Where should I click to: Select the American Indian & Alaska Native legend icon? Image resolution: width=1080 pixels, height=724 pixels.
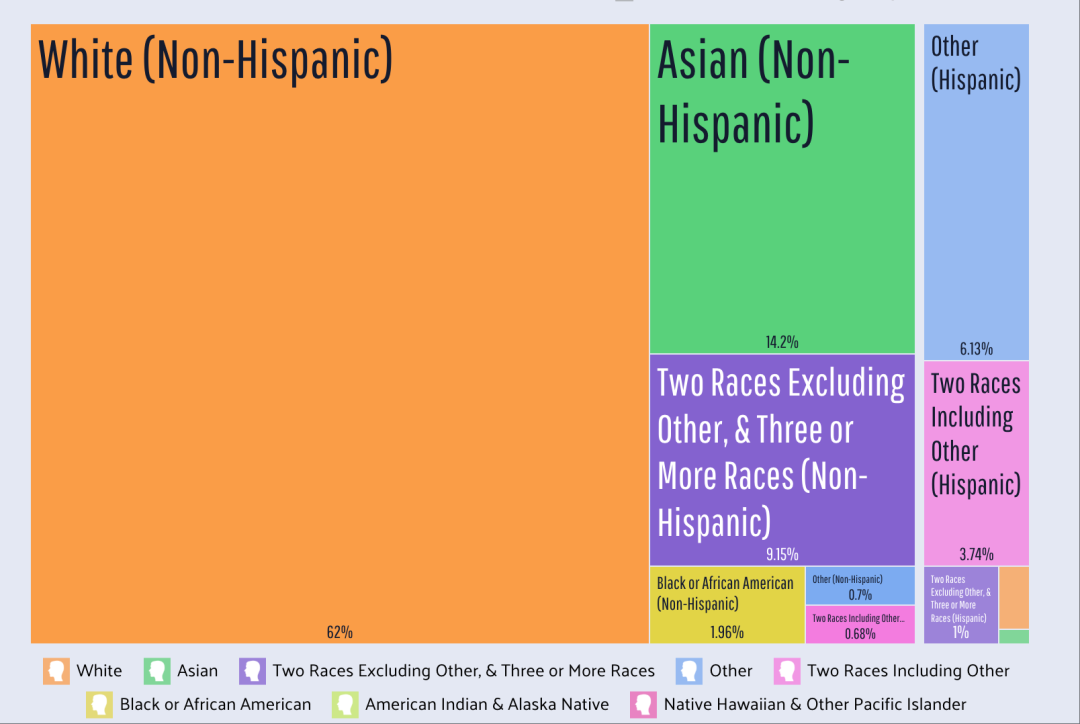(x=345, y=704)
